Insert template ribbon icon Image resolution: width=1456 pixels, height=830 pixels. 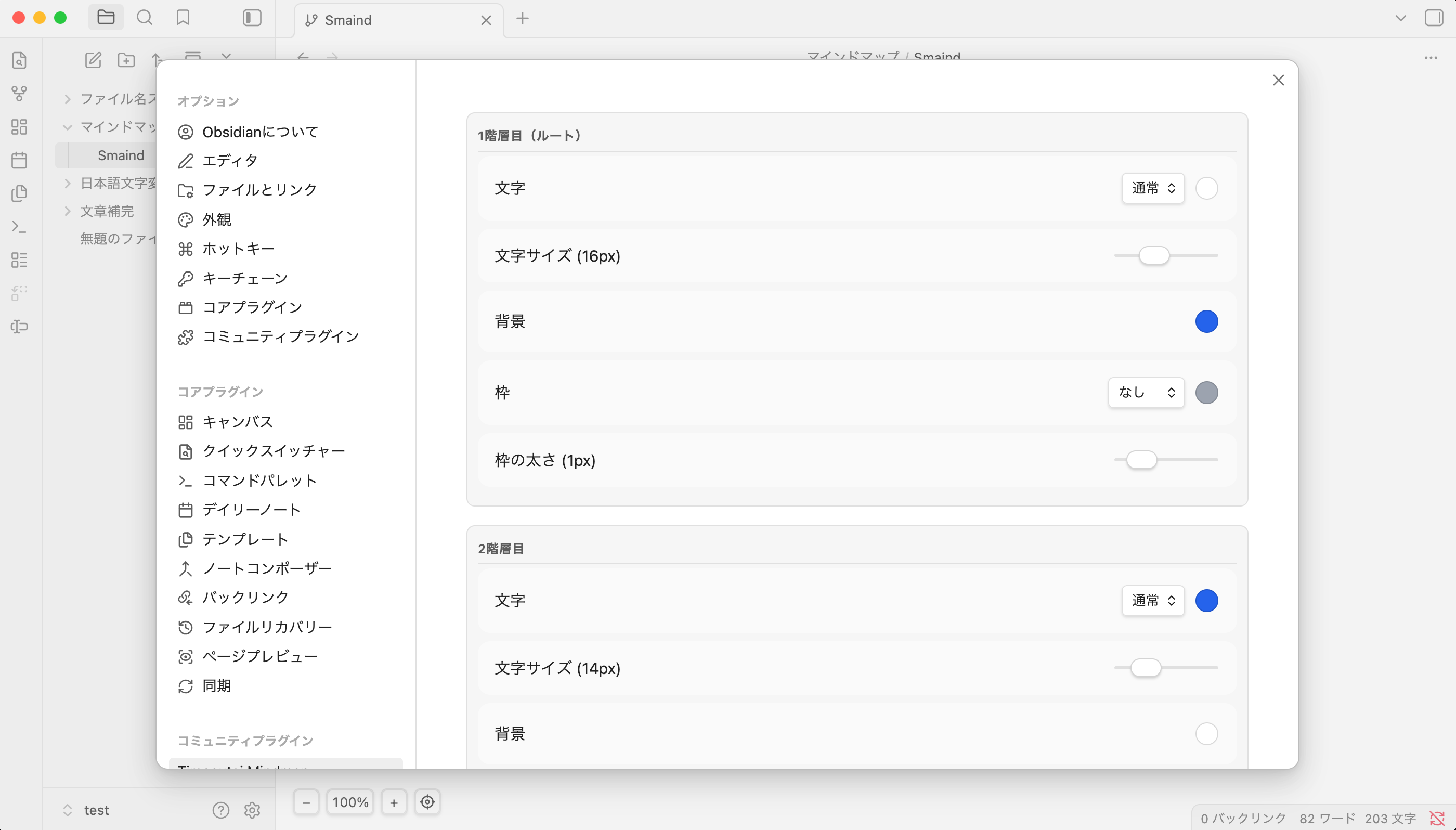tap(19, 193)
